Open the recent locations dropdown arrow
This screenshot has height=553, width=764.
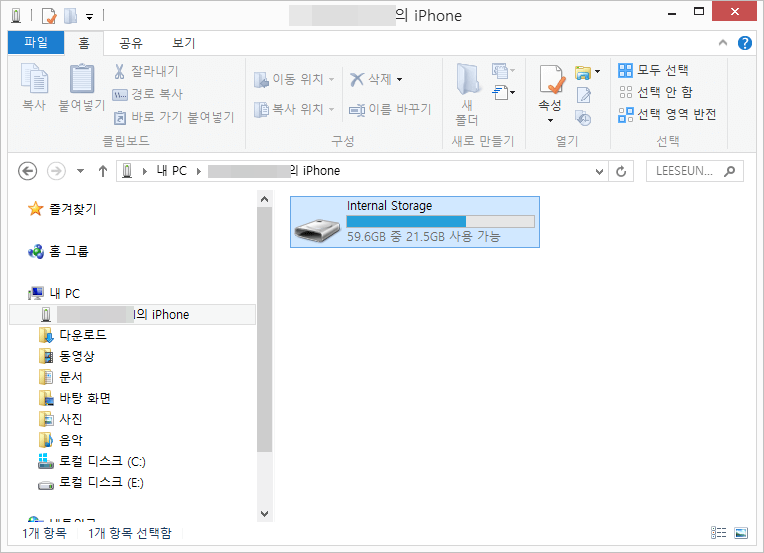(80, 171)
